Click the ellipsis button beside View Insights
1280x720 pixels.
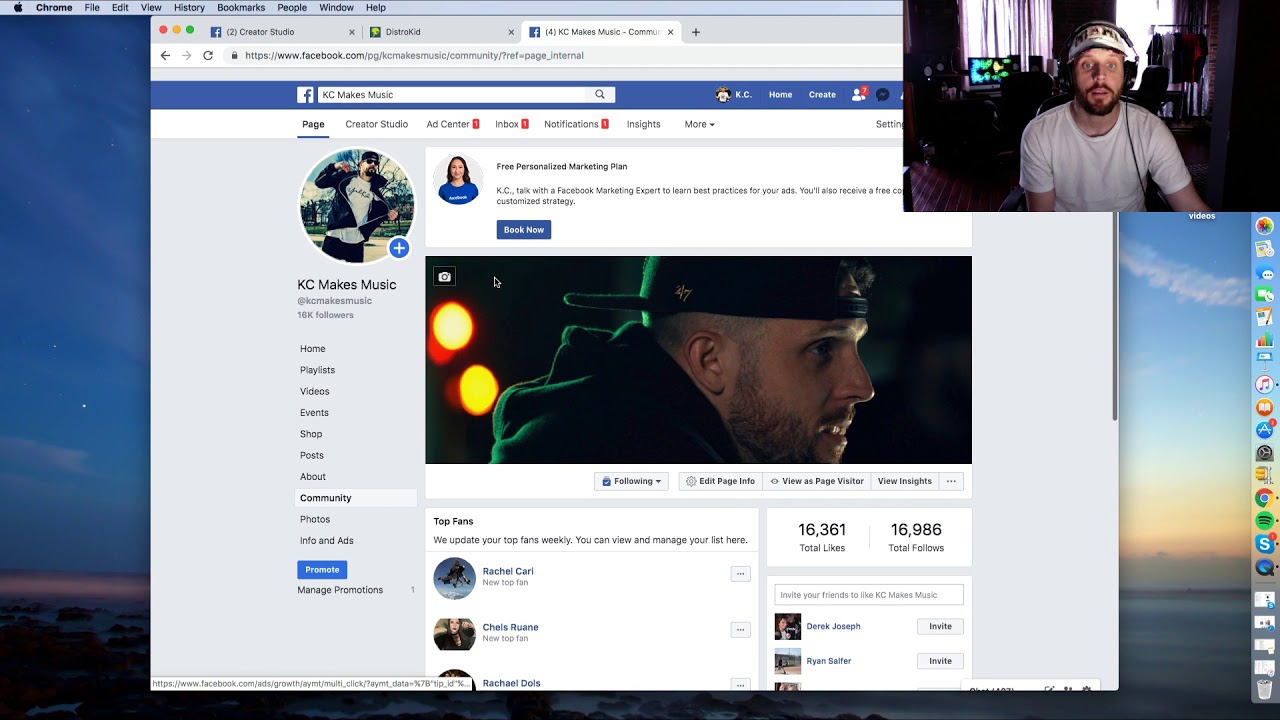pos(951,481)
